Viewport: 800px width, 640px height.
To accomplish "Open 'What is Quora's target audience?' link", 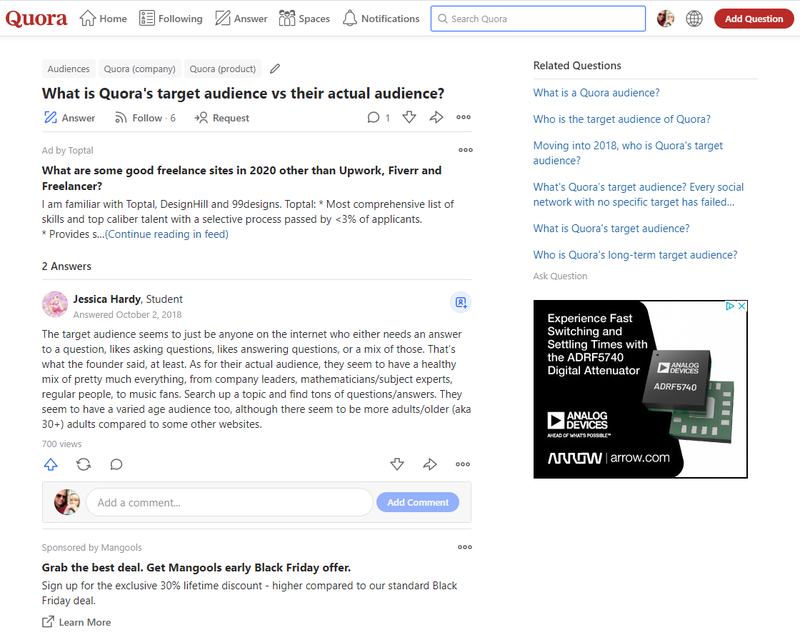I will (x=611, y=228).
